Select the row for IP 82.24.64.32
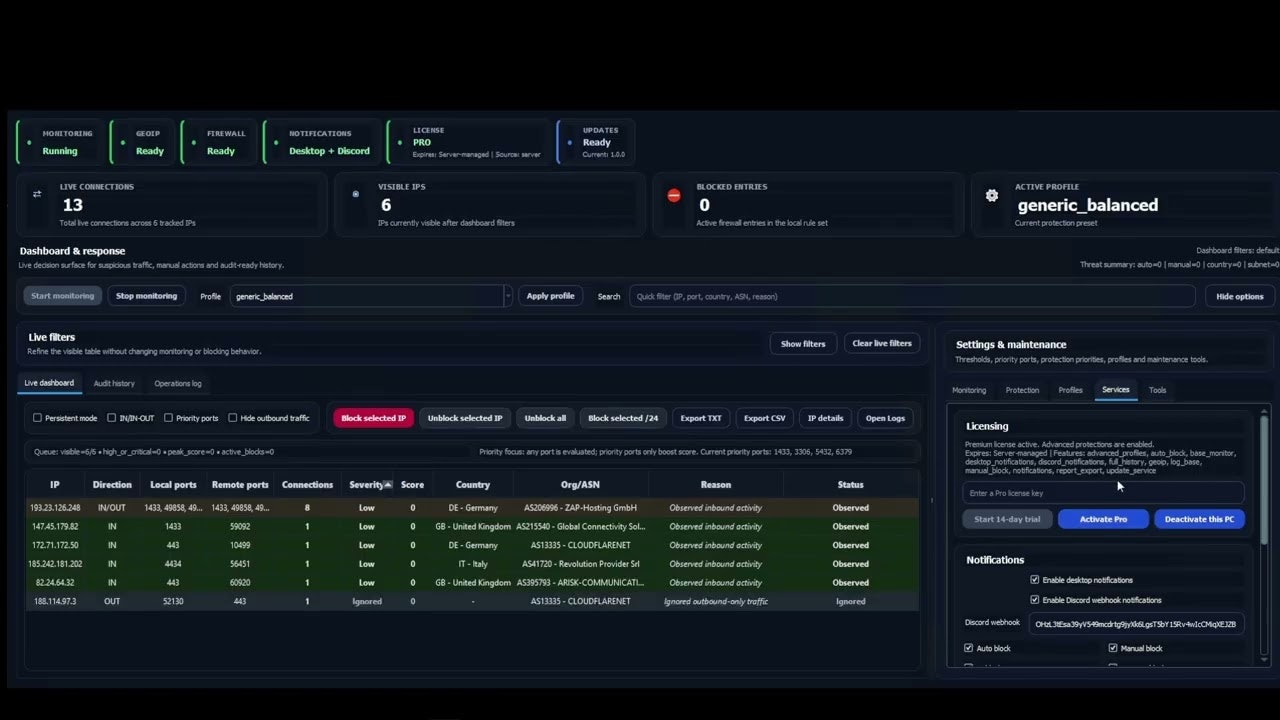This screenshot has width=1280, height=720. 472,582
